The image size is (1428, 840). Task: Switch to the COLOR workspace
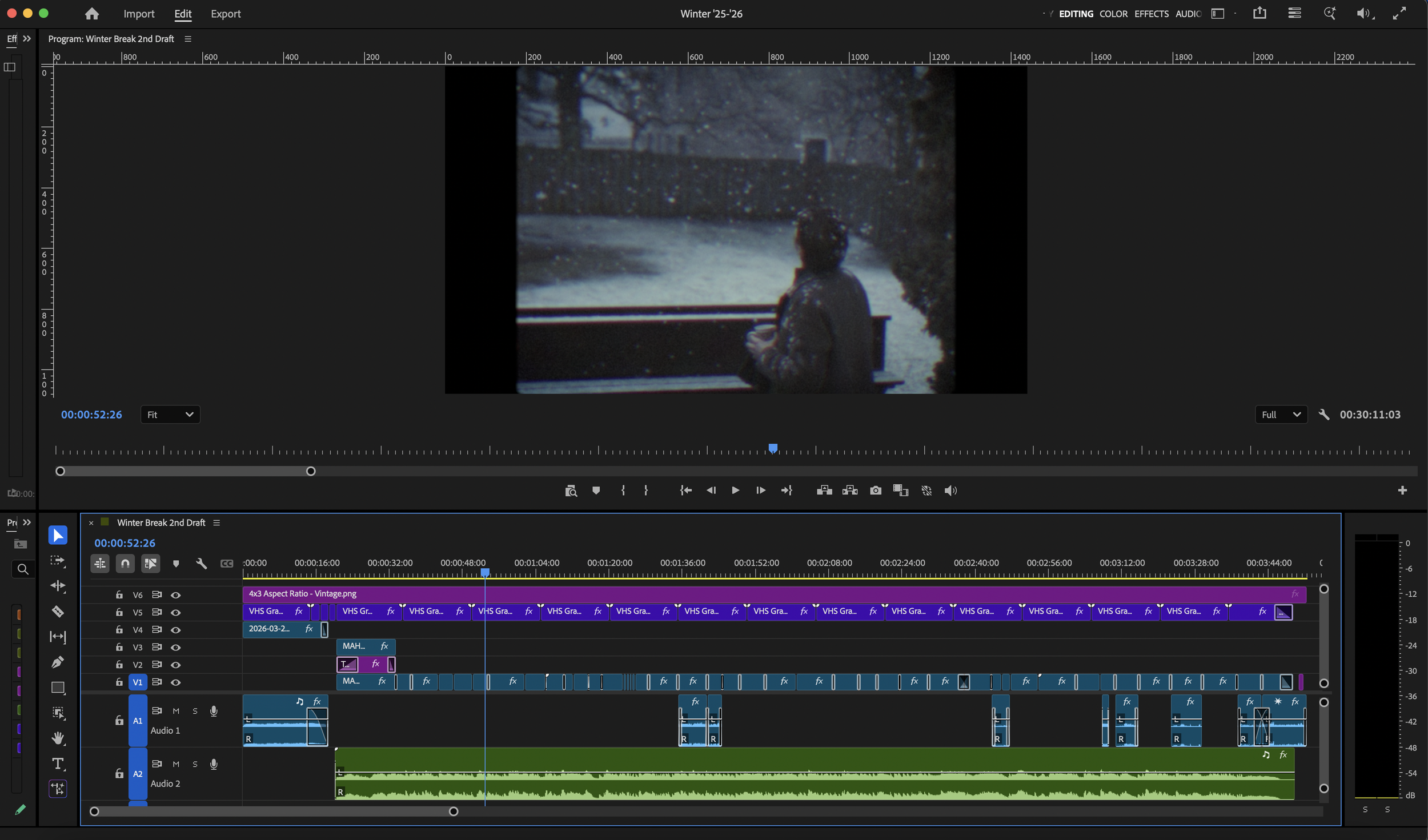pos(1113,14)
